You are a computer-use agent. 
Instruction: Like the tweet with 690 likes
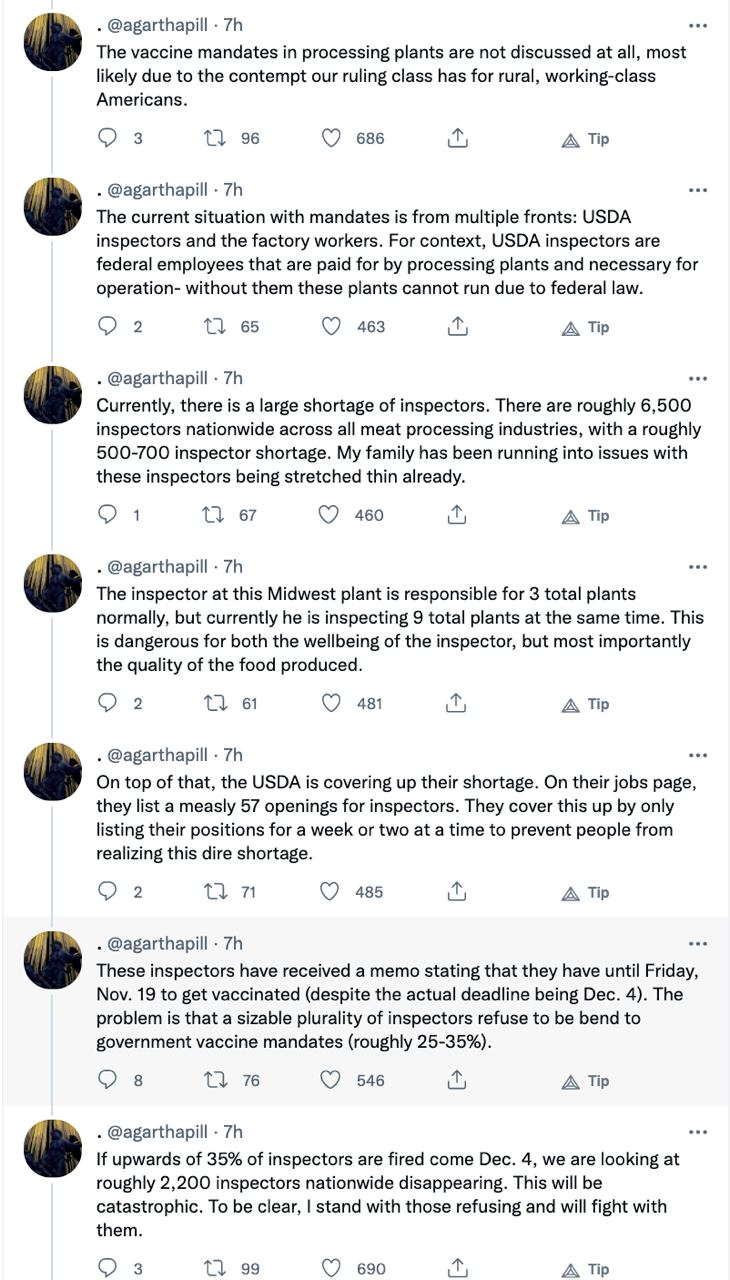click(331, 1268)
